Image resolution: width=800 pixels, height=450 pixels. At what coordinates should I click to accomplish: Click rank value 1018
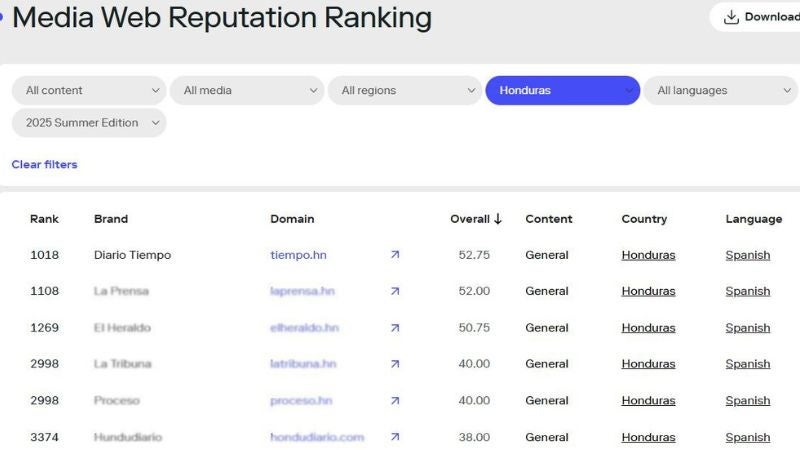point(44,255)
